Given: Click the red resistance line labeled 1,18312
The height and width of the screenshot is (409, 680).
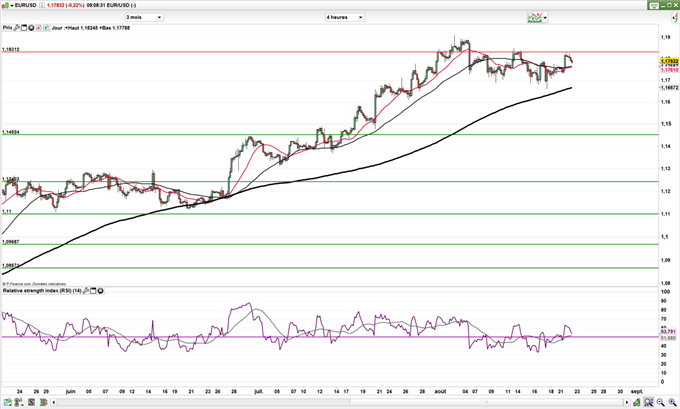Looking at the screenshot, I should coord(330,52).
